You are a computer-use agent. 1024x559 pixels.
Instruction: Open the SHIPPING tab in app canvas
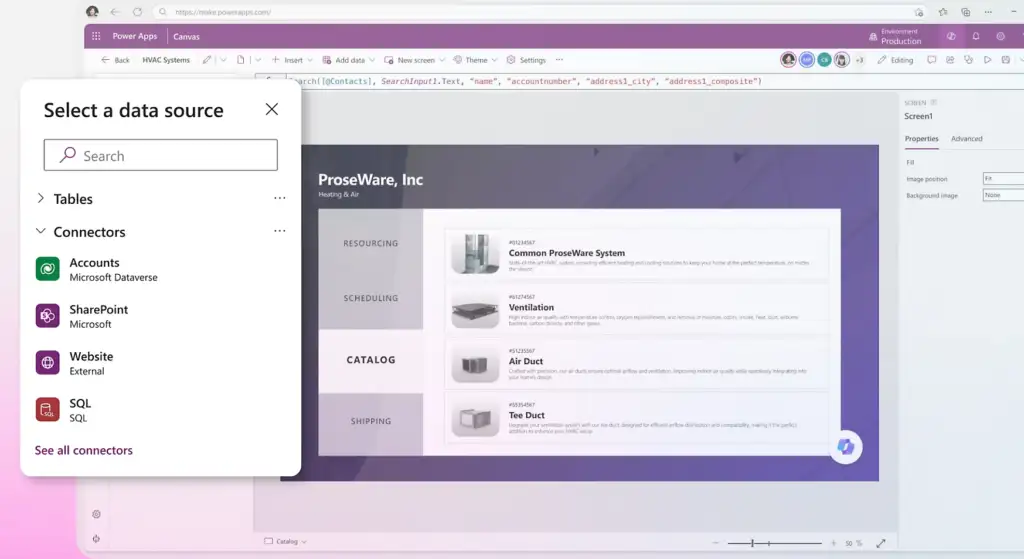(x=371, y=421)
